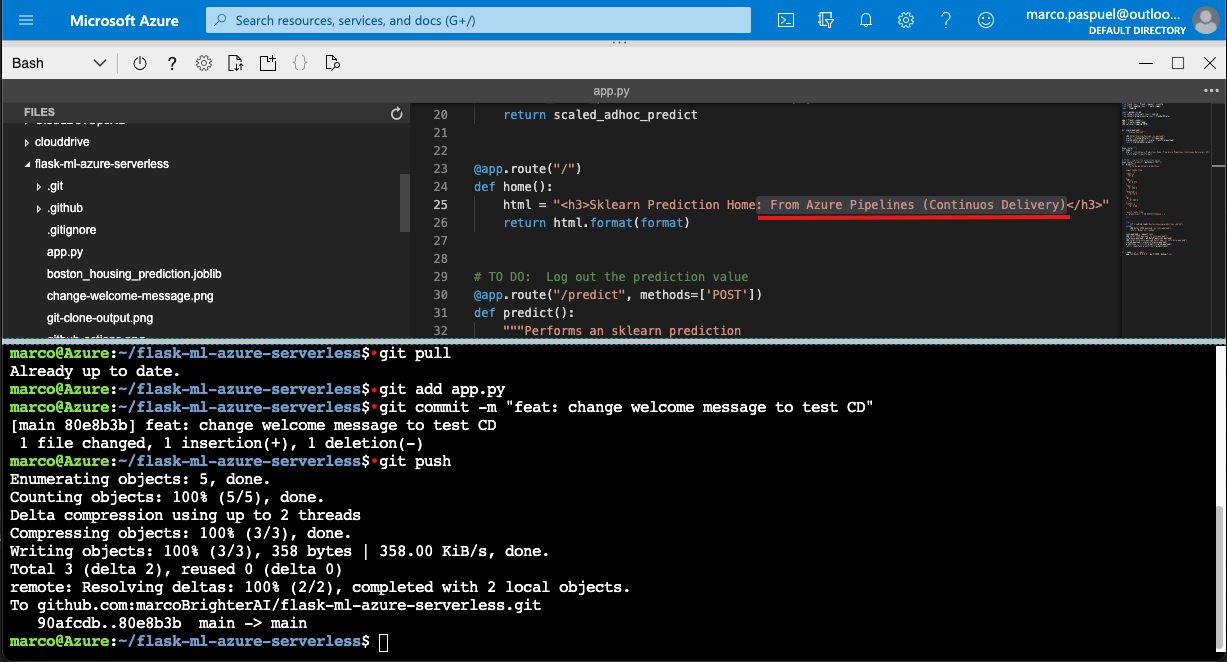Open the top bar help question mark

click(x=946, y=20)
